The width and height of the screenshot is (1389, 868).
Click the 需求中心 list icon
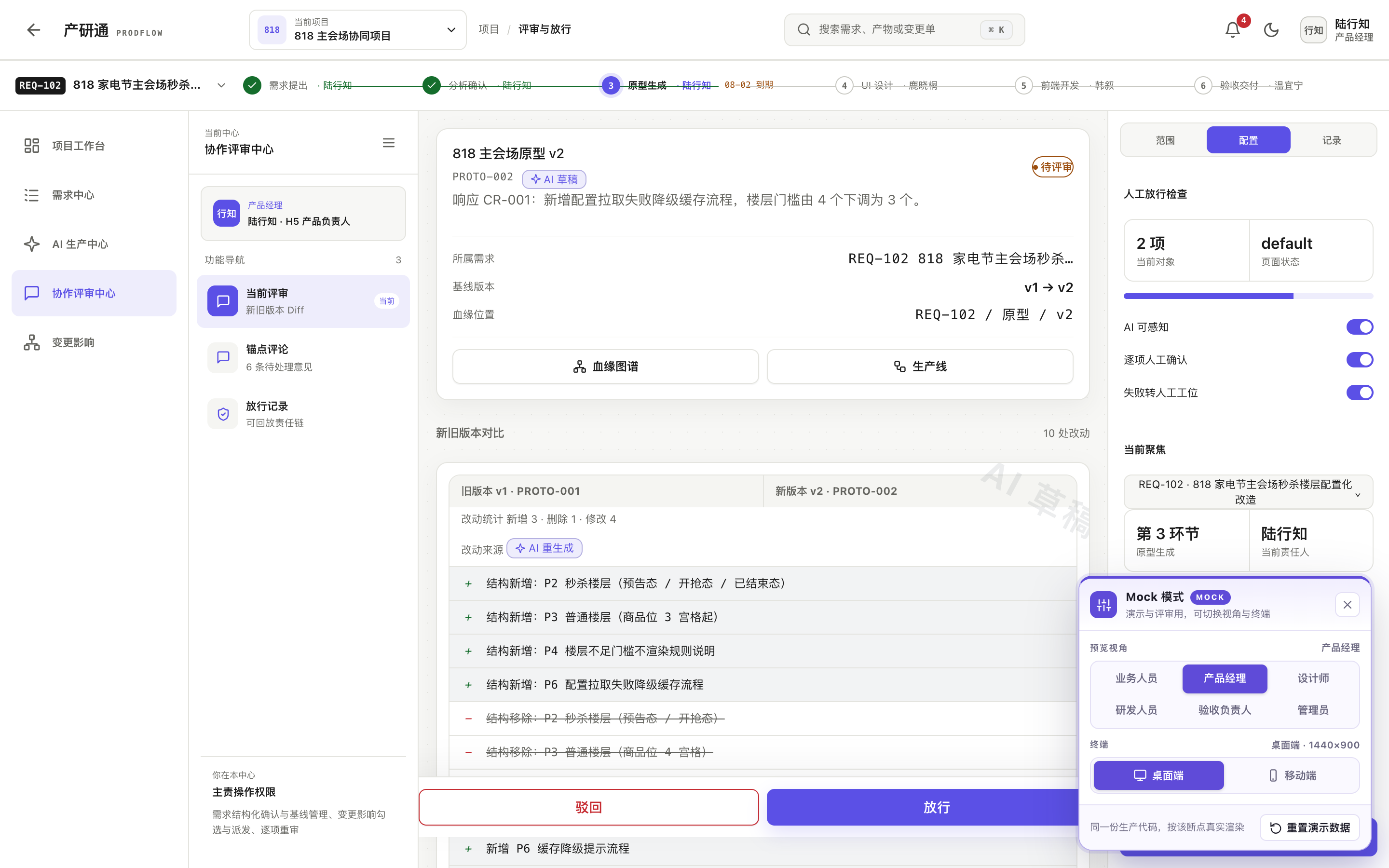[x=31, y=195]
